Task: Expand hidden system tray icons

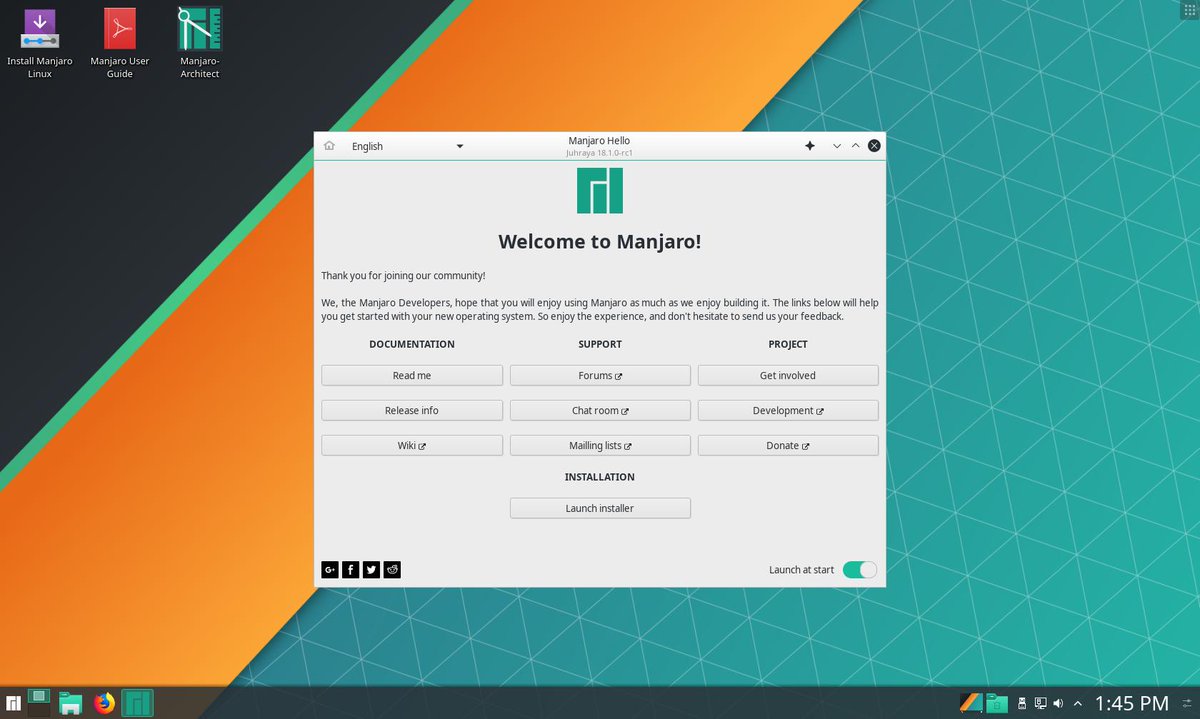Action: click(1079, 703)
